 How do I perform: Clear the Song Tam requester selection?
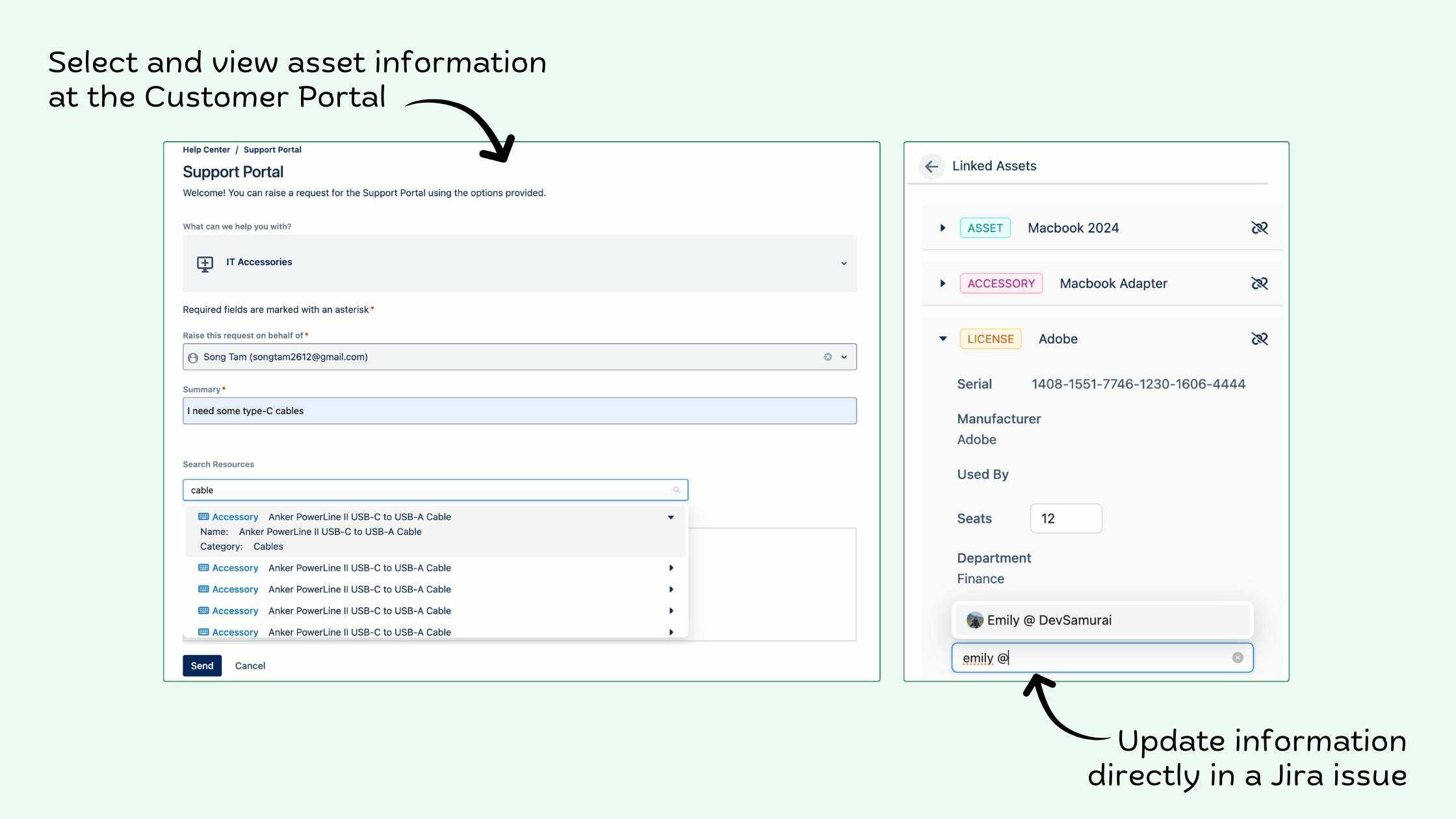pos(827,357)
